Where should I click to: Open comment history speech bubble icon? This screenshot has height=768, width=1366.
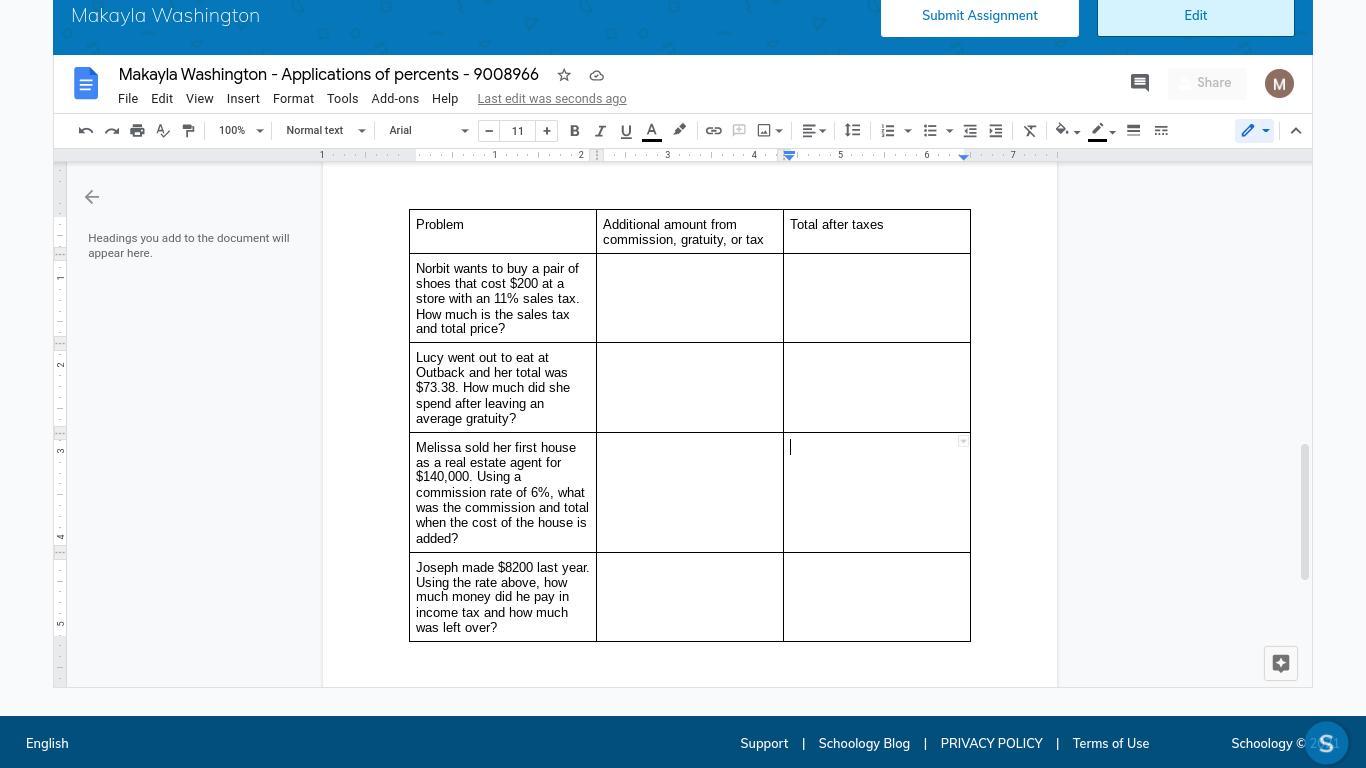click(1139, 83)
